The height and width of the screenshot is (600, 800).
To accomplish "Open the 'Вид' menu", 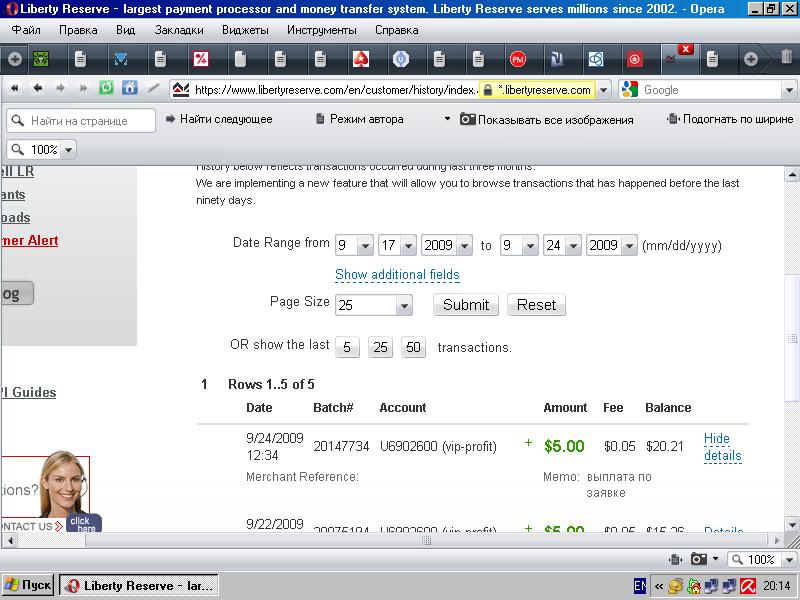I will [x=126, y=30].
